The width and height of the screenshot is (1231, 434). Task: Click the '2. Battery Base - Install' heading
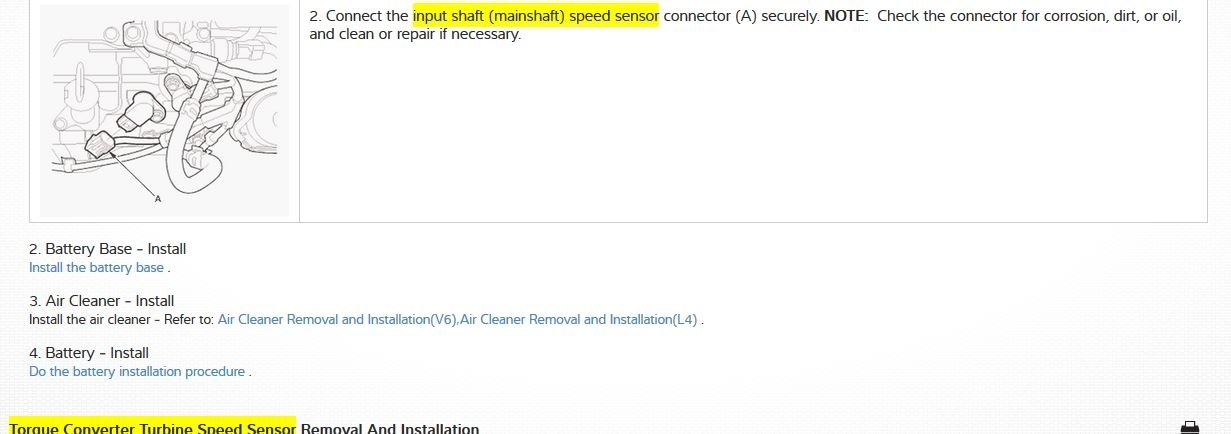click(107, 249)
